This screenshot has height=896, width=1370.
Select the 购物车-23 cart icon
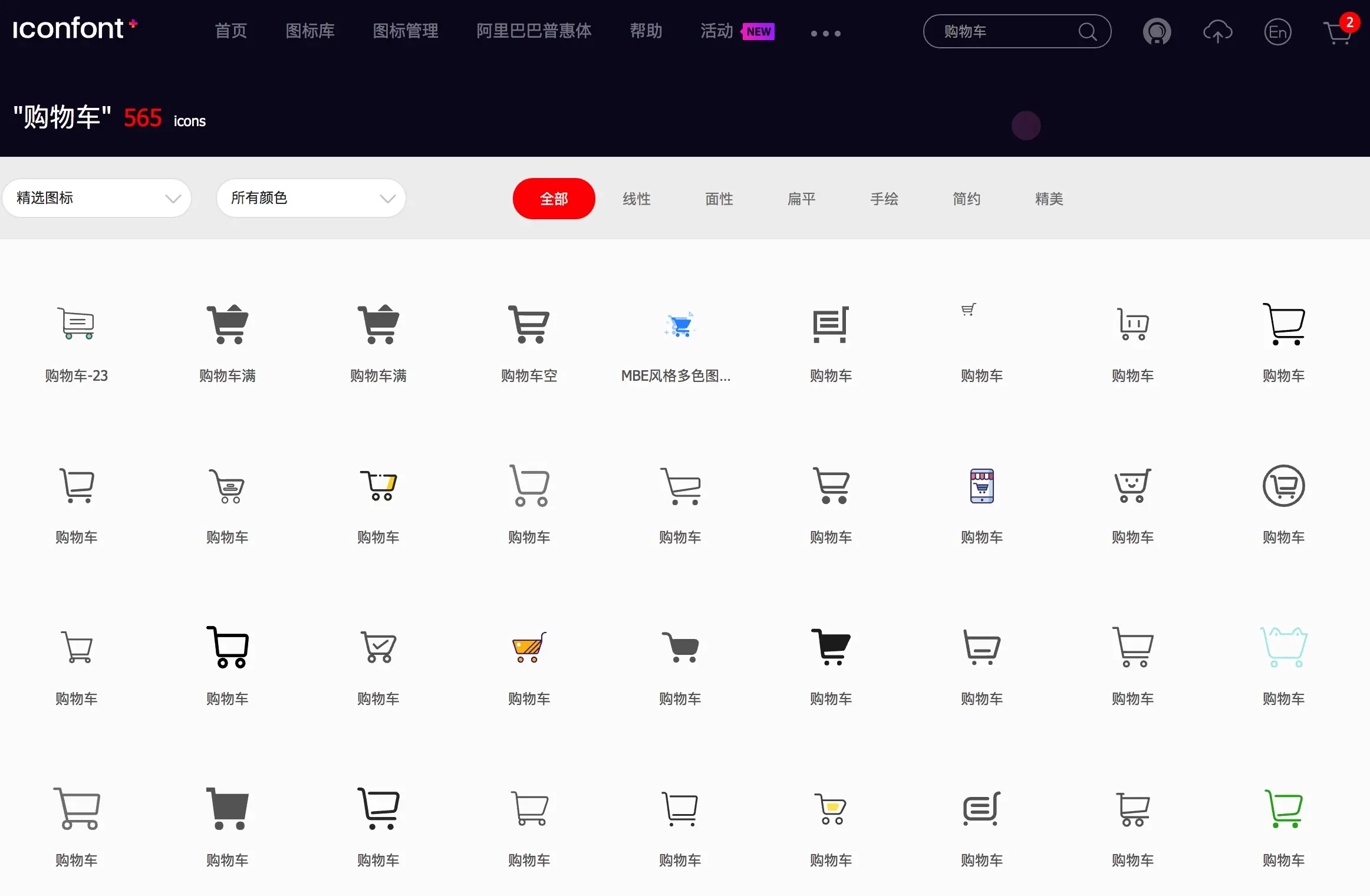pyautogui.click(x=77, y=323)
